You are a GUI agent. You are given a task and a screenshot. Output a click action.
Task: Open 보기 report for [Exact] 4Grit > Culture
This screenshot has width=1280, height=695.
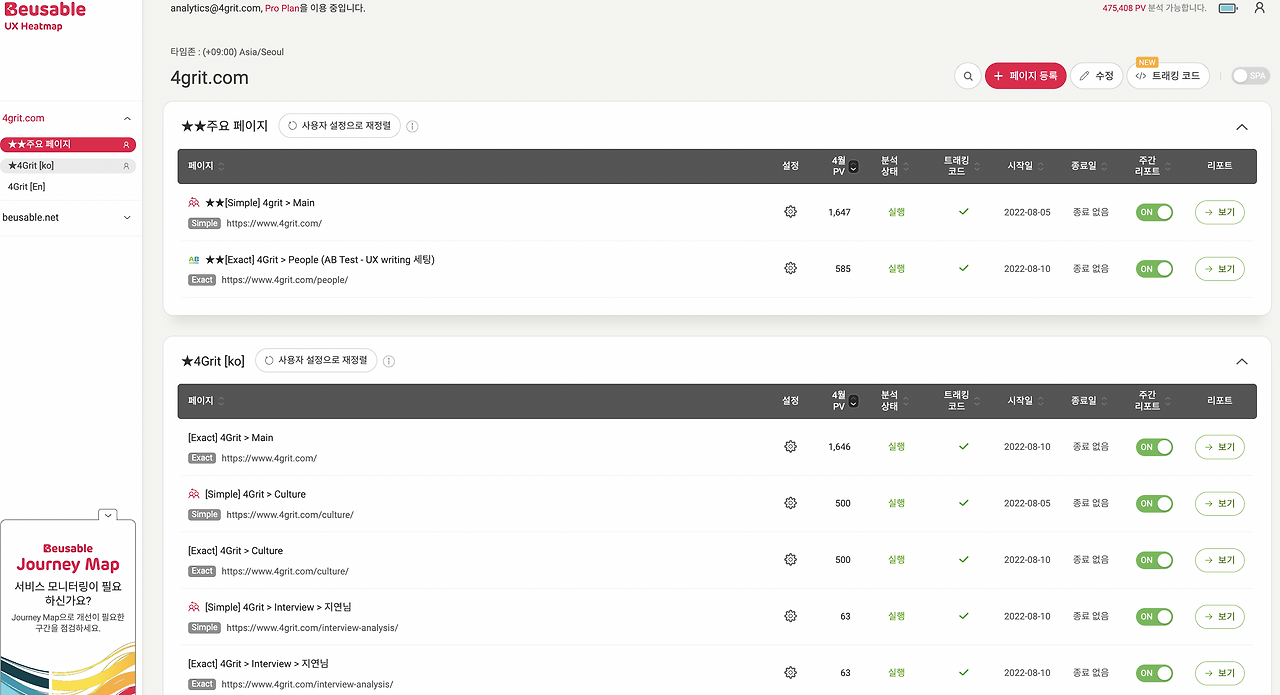(x=1220, y=560)
